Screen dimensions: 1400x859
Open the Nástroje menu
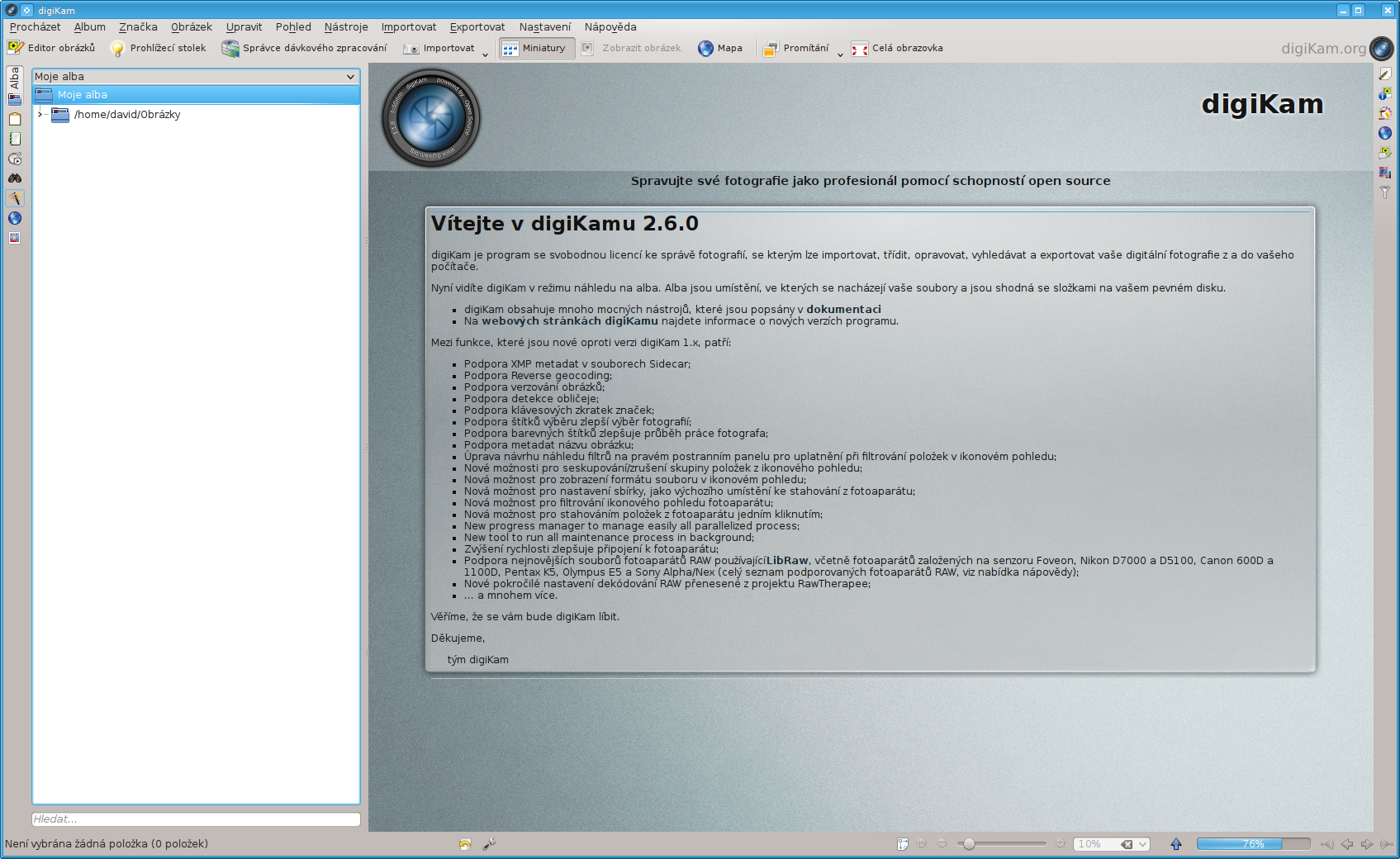(x=346, y=27)
